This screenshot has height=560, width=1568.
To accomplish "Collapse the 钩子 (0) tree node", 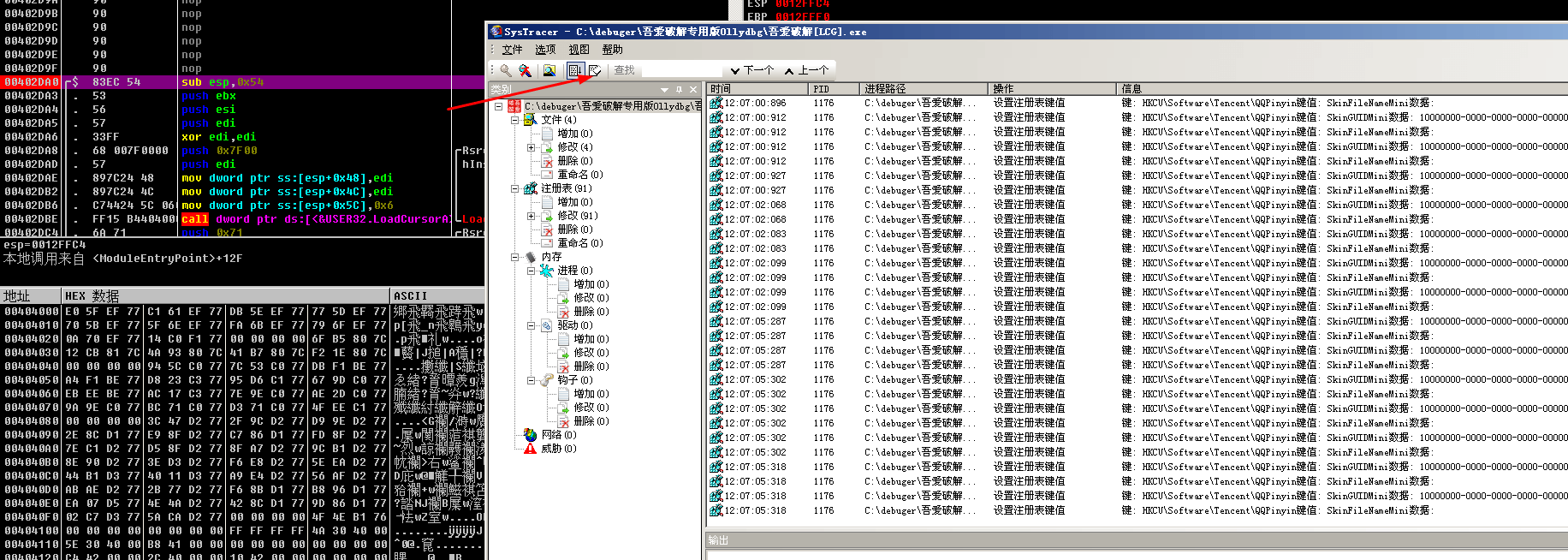I will (x=532, y=380).
